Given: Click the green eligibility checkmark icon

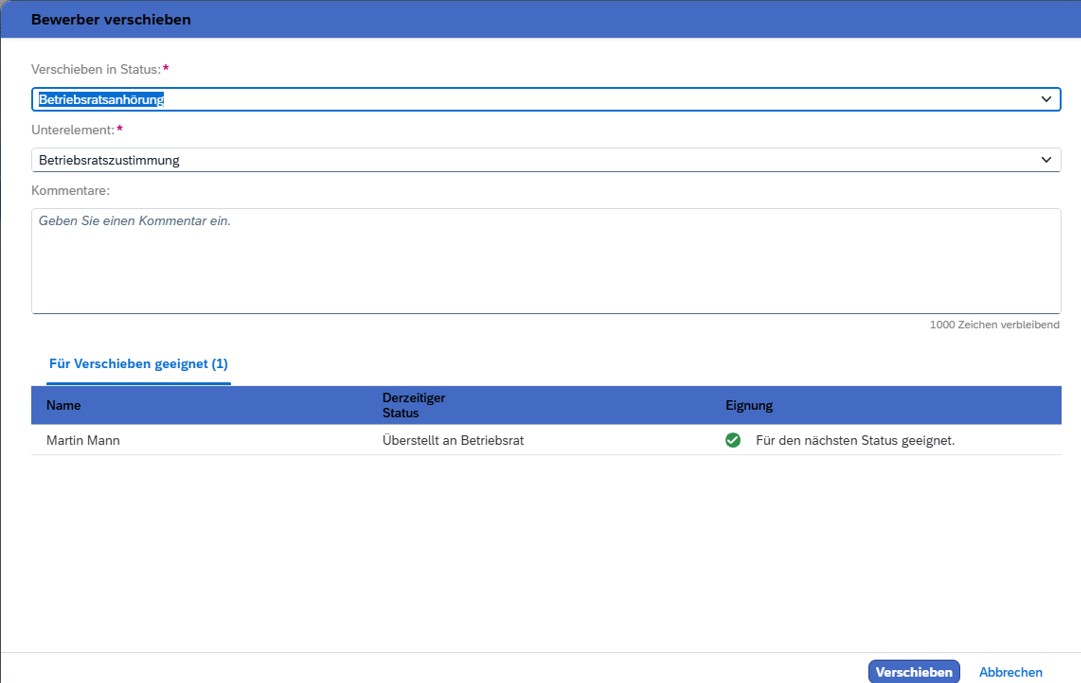Looking at the screenshot, I should (733, 440).
